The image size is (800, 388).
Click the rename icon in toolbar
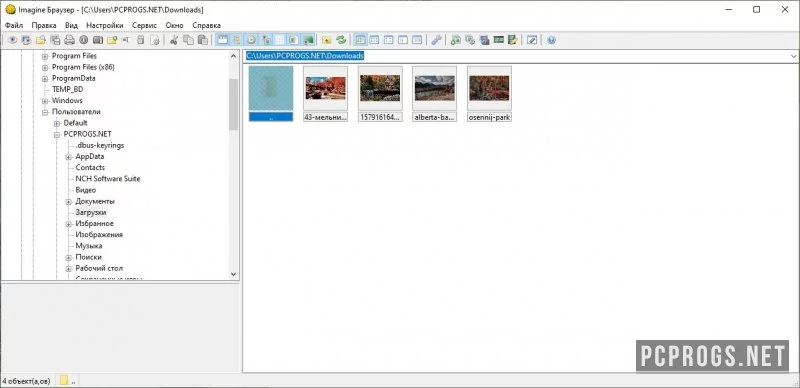click(127, 40)
